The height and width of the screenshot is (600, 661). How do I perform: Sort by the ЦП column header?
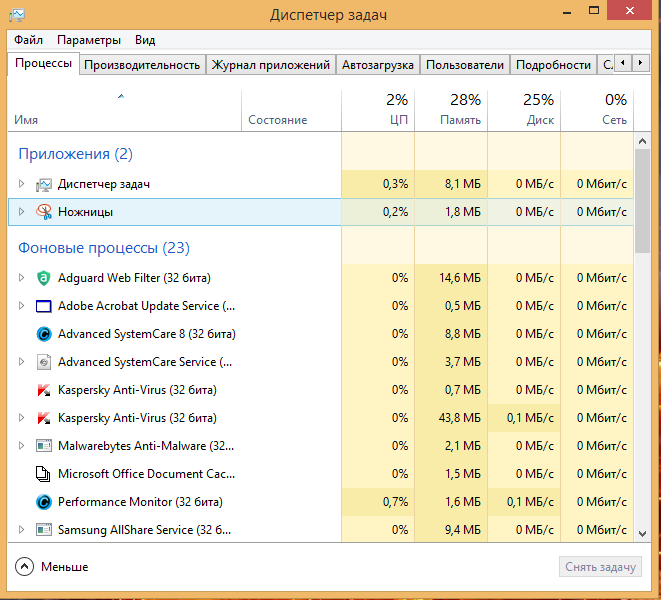point(378,111)
